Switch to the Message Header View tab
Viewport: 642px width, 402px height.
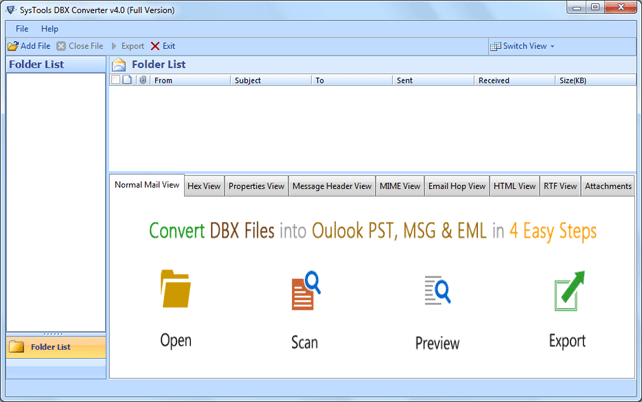pos(332,186)
